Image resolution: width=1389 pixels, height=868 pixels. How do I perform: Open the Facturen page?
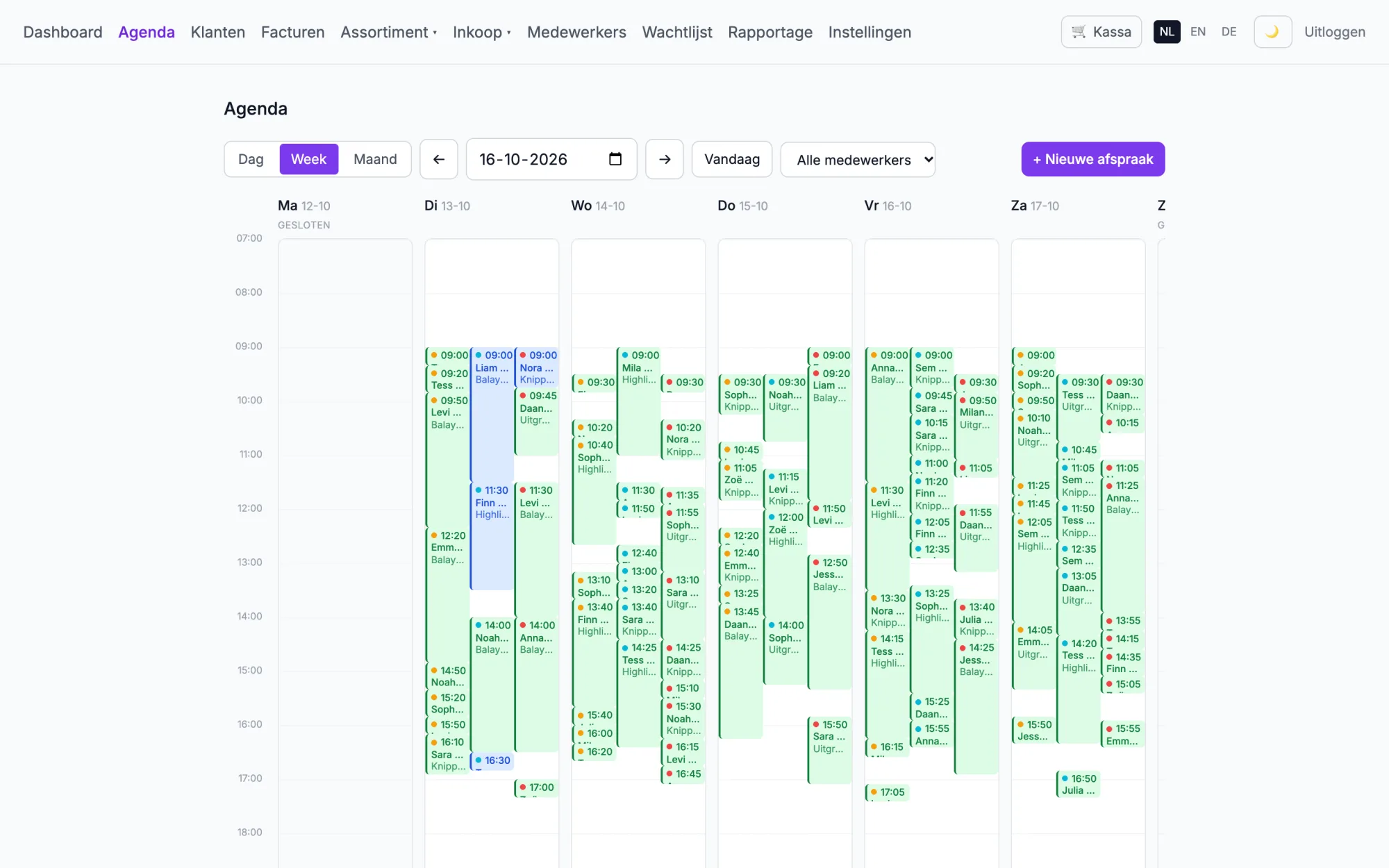[x=292, y=32]
